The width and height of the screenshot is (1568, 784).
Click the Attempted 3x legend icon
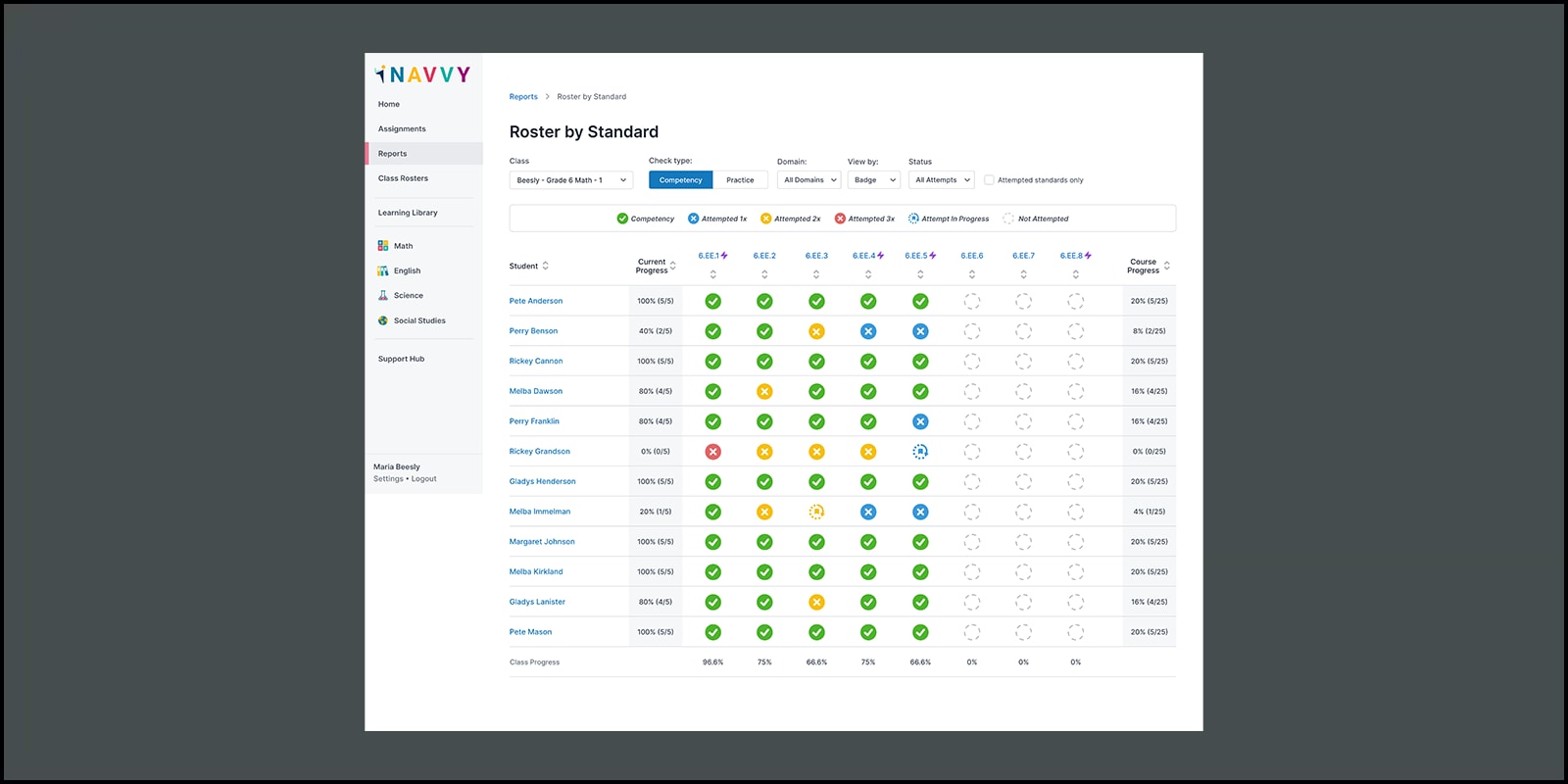[840, 219]
